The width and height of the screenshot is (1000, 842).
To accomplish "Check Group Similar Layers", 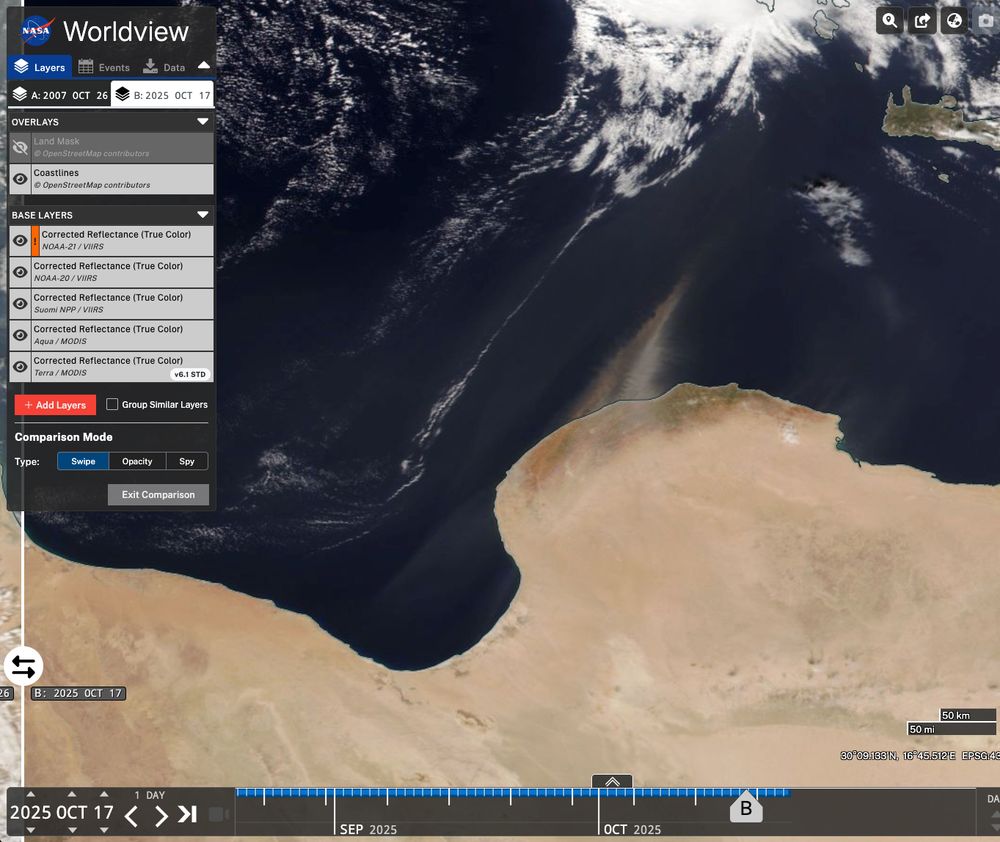I will coord(112,404).
